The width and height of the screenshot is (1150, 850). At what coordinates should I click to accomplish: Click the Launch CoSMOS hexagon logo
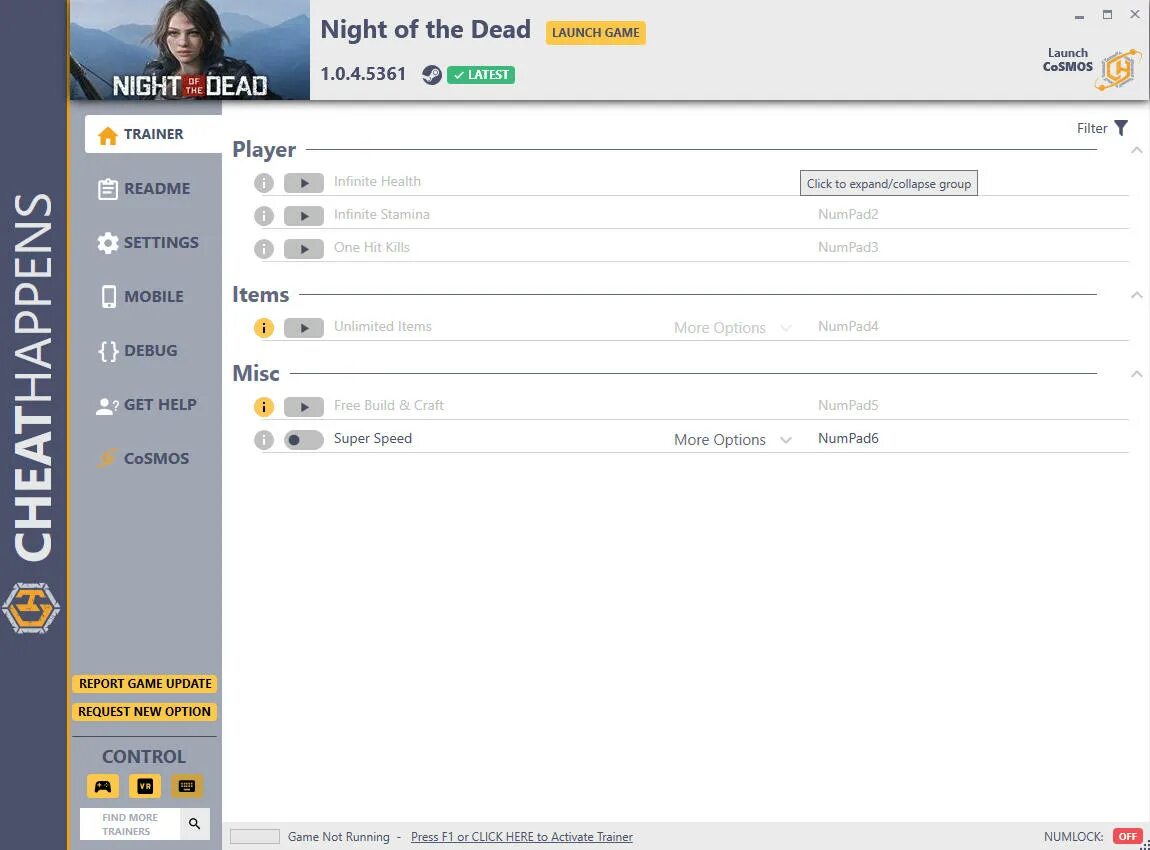(1118, 70)
